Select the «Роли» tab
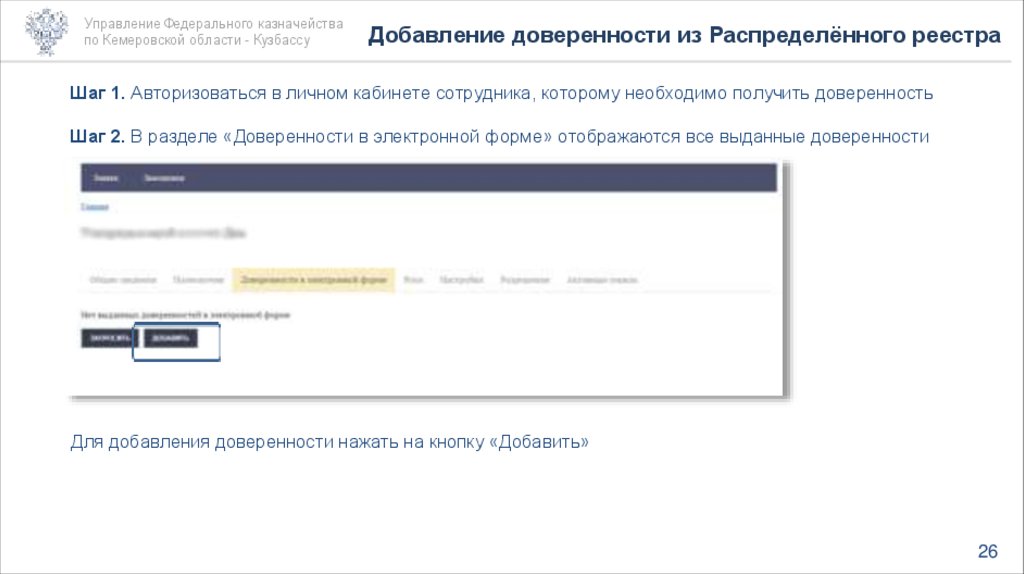This screenshot has height=574, width=1024. pyautogui.click(x=413, y=279)
